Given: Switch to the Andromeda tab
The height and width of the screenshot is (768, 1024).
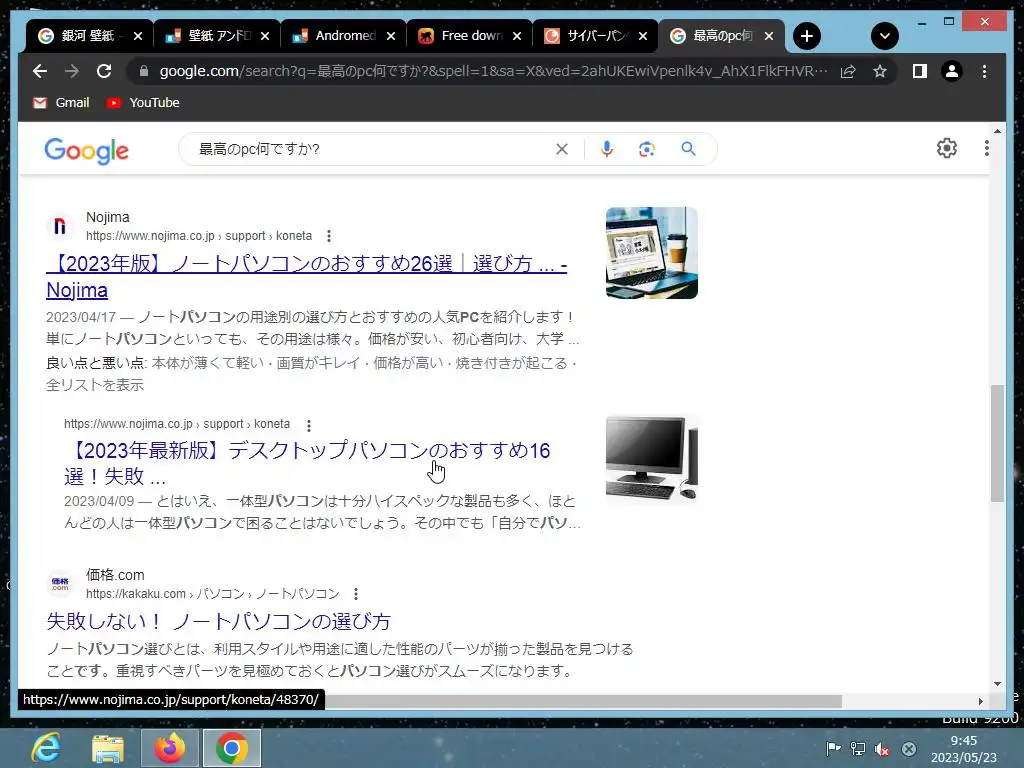Looking at the screenshot, I should 336,36.
